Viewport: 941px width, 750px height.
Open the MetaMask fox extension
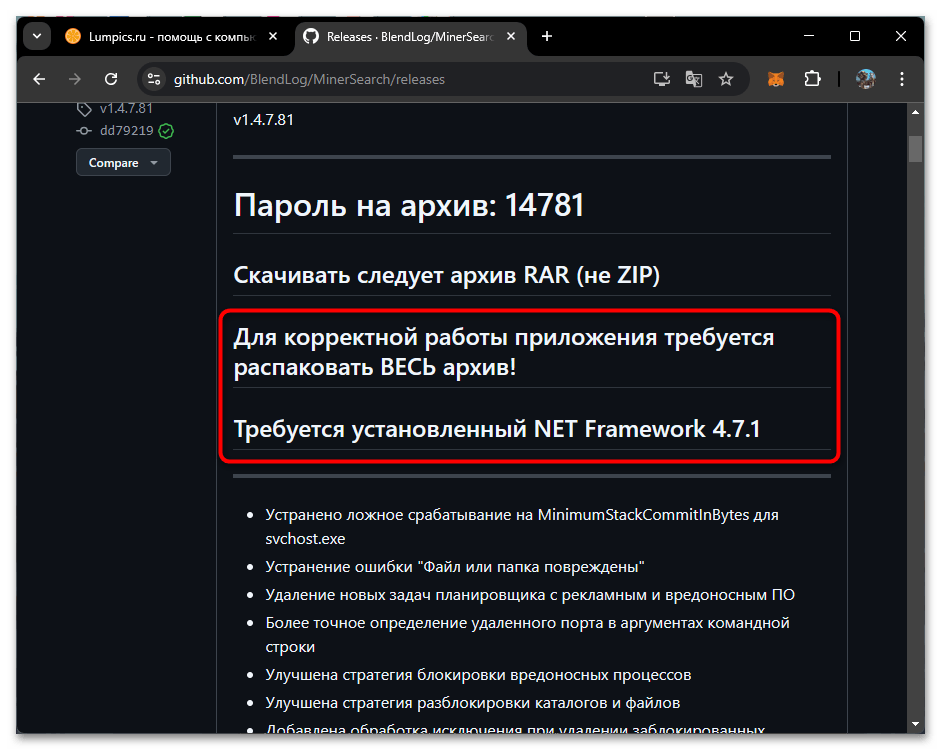point(776,79)
